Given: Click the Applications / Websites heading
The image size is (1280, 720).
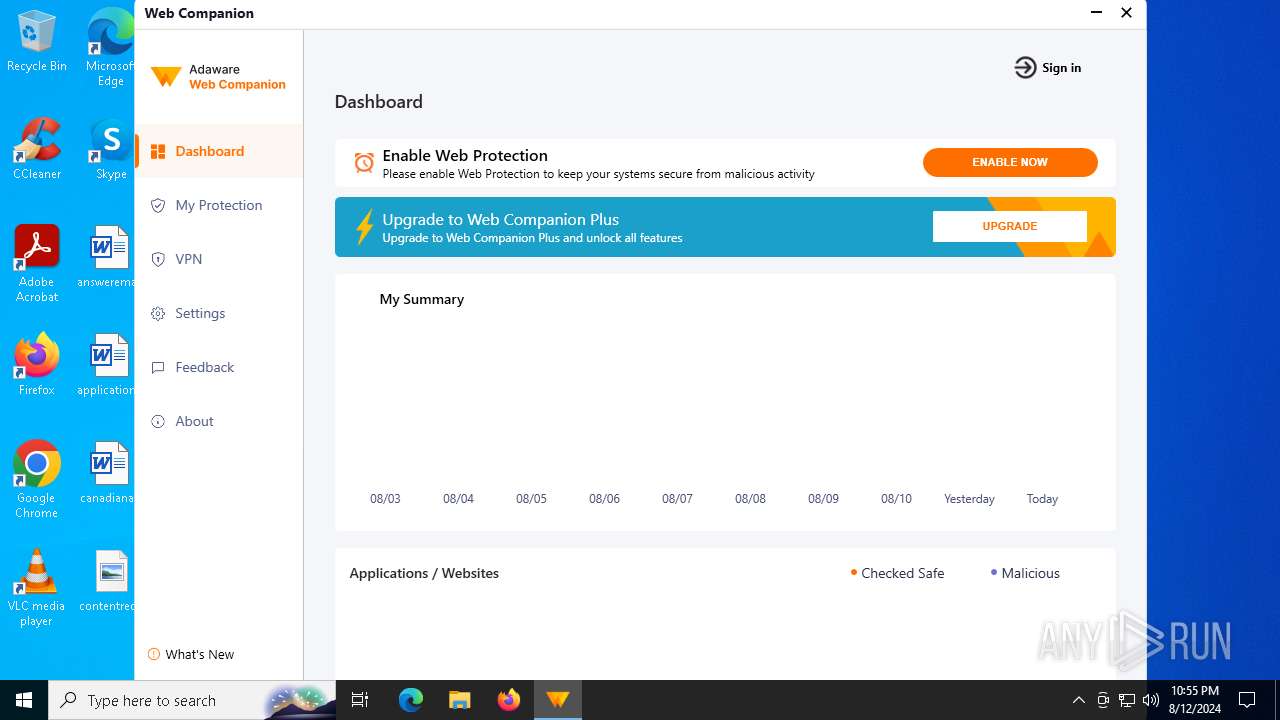Looking at the screenshot, I should click(424, 573).
